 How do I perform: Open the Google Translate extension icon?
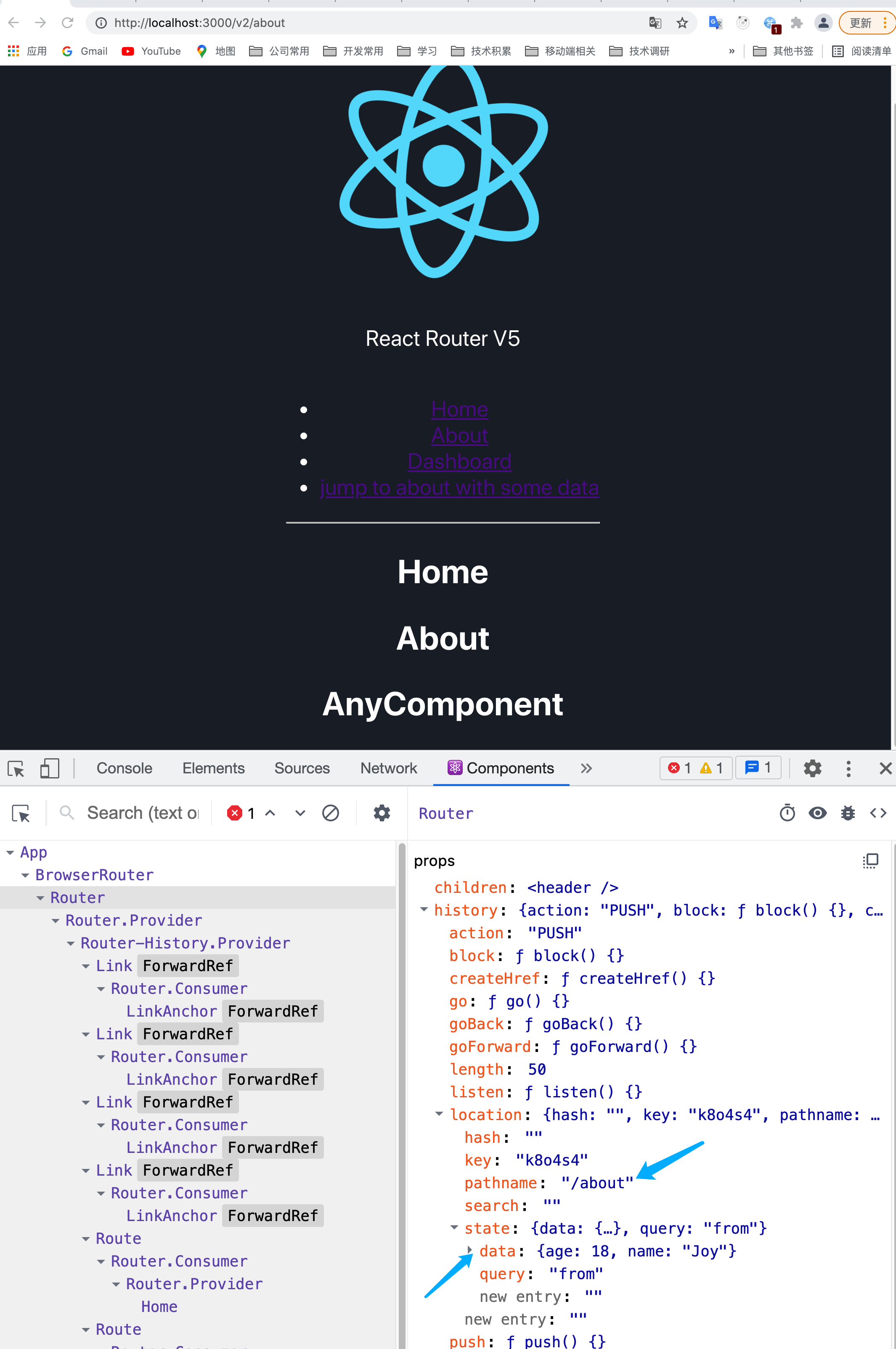tap(715, 23)
